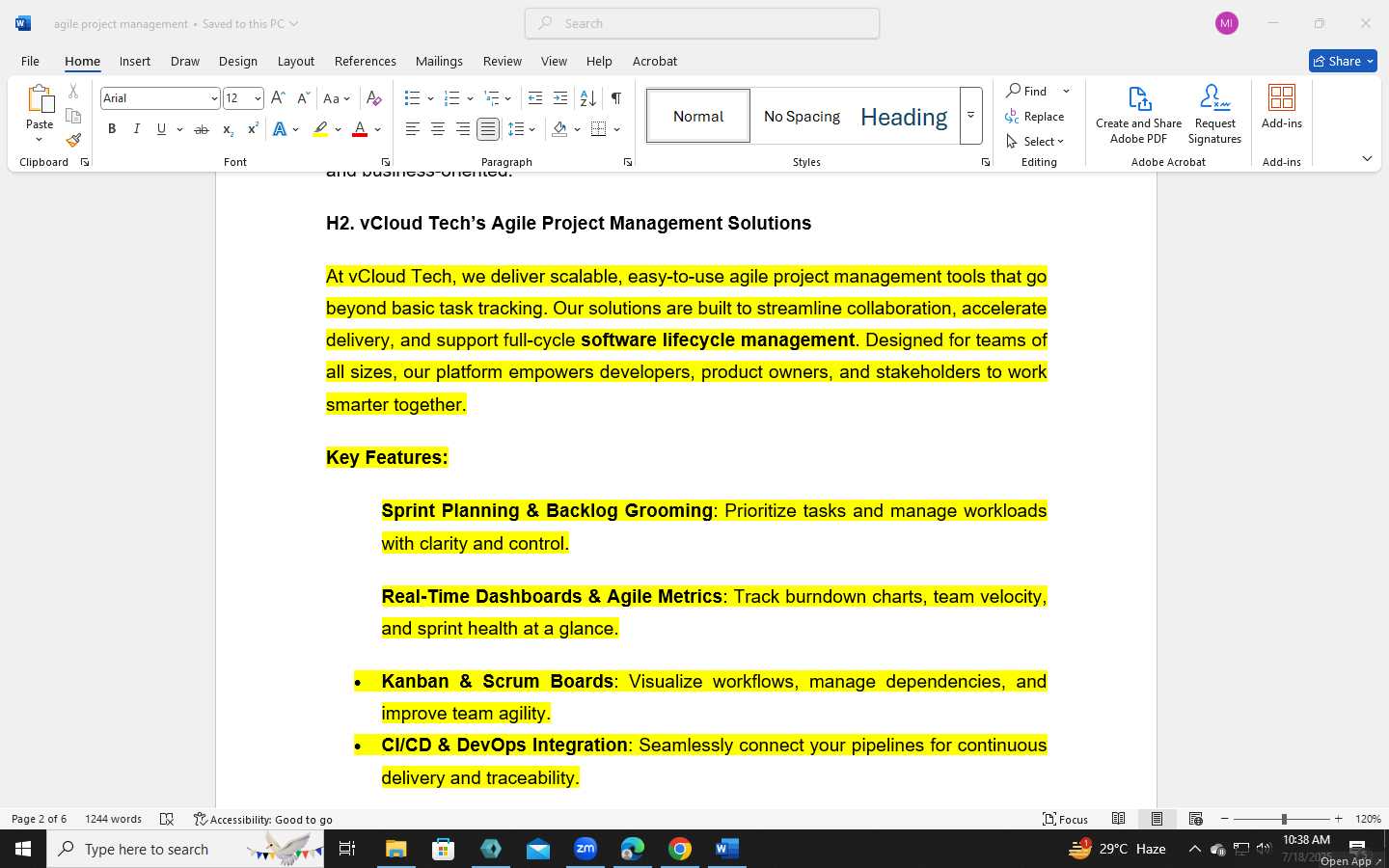The height and width of the screenshot is (868, 1389).
Task: Open the Select dropdown in Editing
Action: click(x=1034, y=141)
